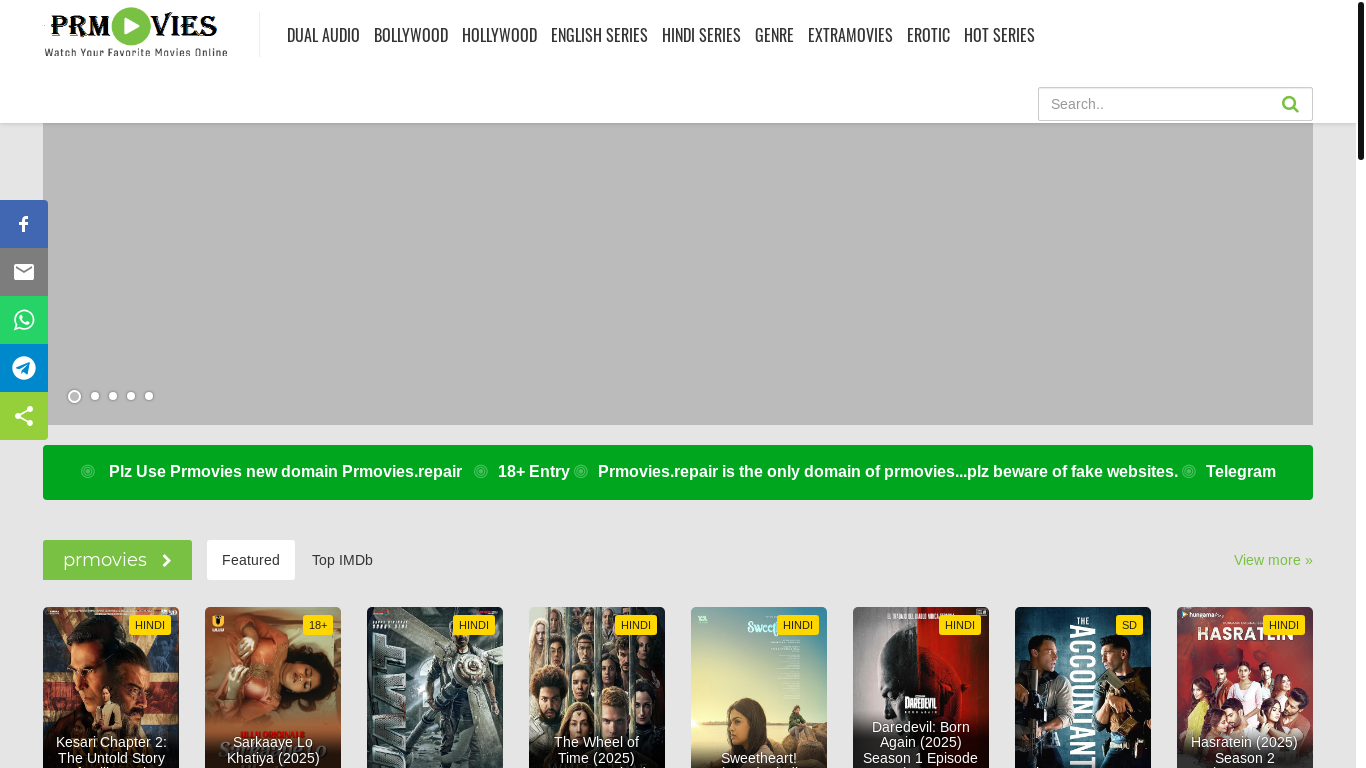The width and height of the screenshot is (1366, 768).
Task: Open Daredevil: Born Again poster
Action: click(921, 687)
